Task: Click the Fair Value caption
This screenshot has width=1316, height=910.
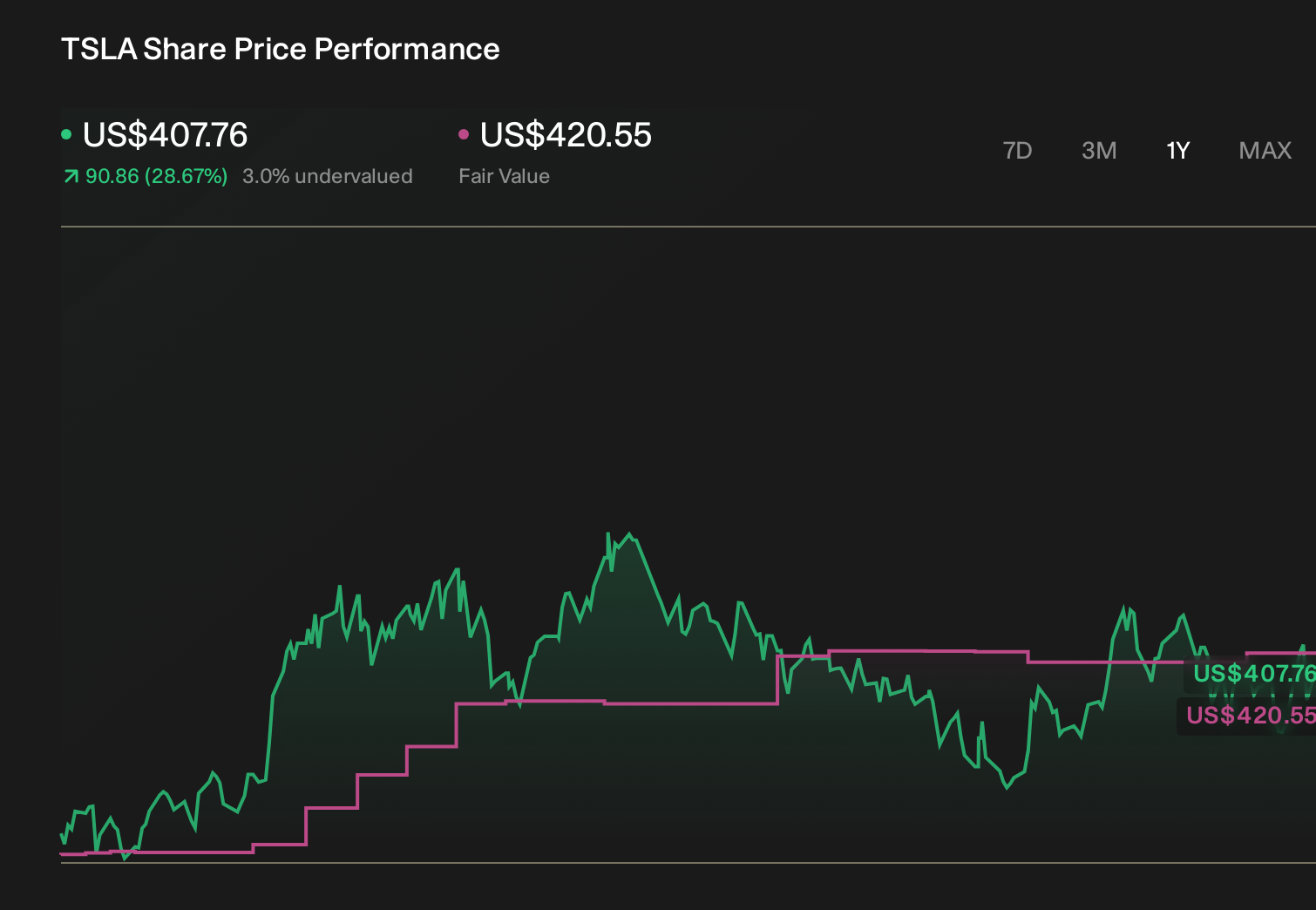Action: click(x=504, y=176)
